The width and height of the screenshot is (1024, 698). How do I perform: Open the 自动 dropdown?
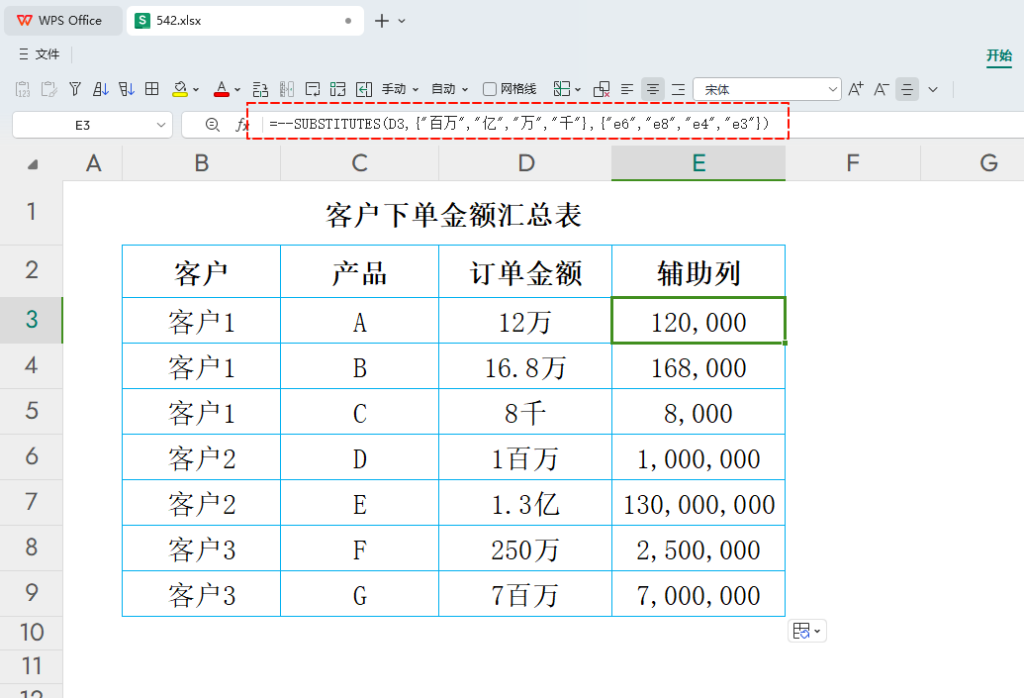coord(450,89)
